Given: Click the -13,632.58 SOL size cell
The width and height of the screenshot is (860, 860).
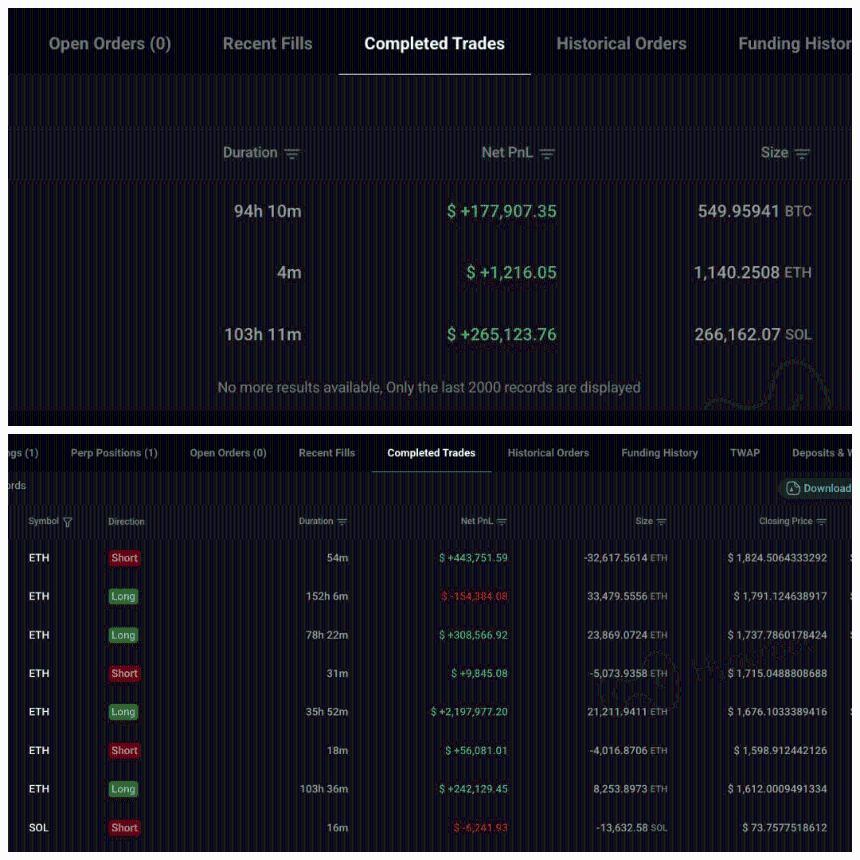Looking at the screenshot, I should click(x=632, y=828).
